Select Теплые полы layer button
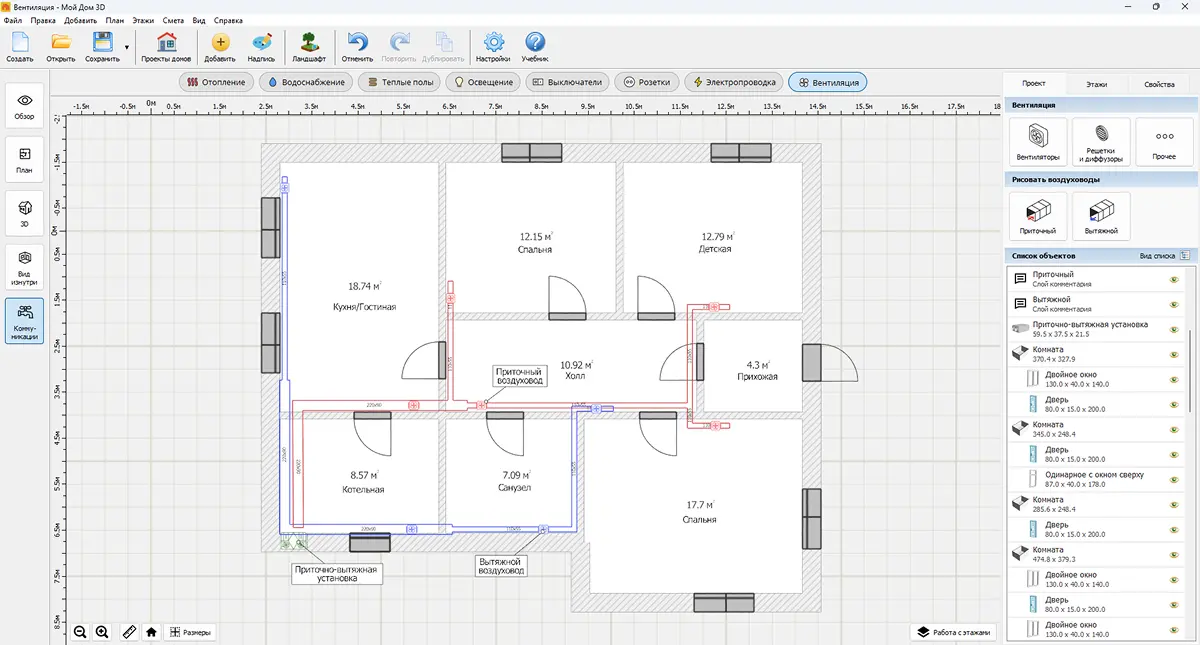Screen dimensions: 1200x645 [399, 82]
